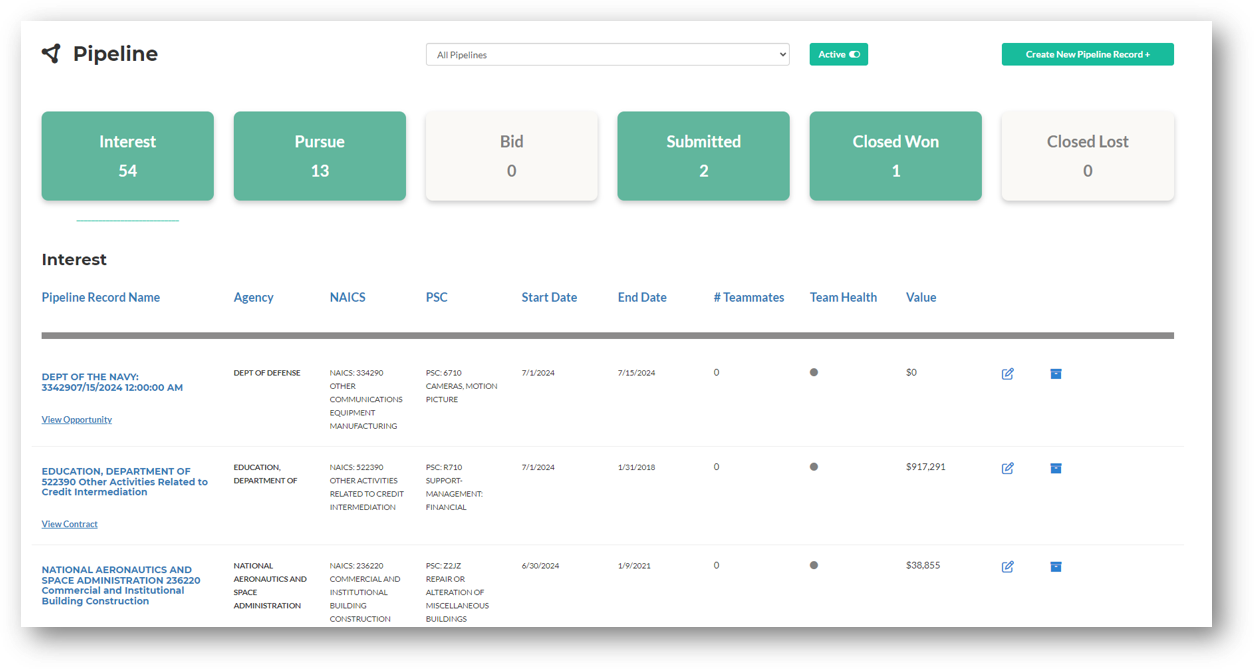Sort by the Start Date column header
This screenshot has height=669, width=1254.
[548, 297]
